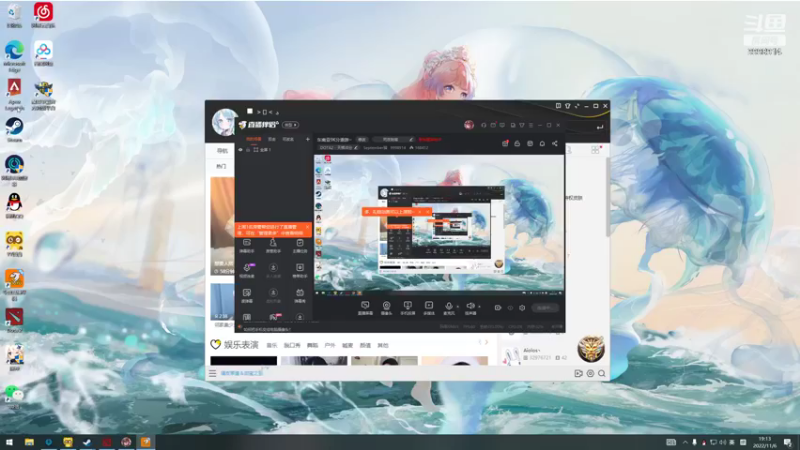
Task: Open streaming settings gear icon
Action: pyautogui.click(x=522, y=308)
